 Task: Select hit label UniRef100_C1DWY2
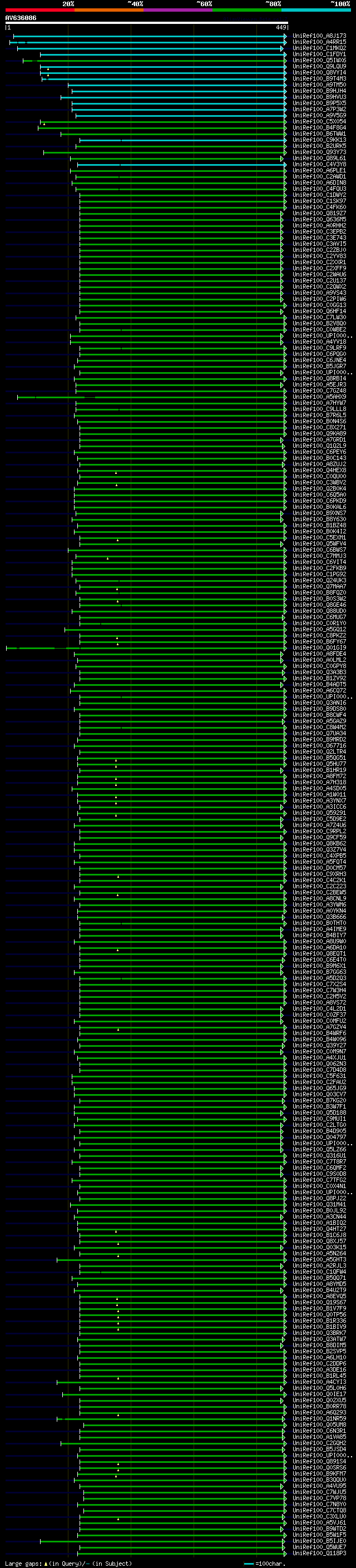point(319,195)
